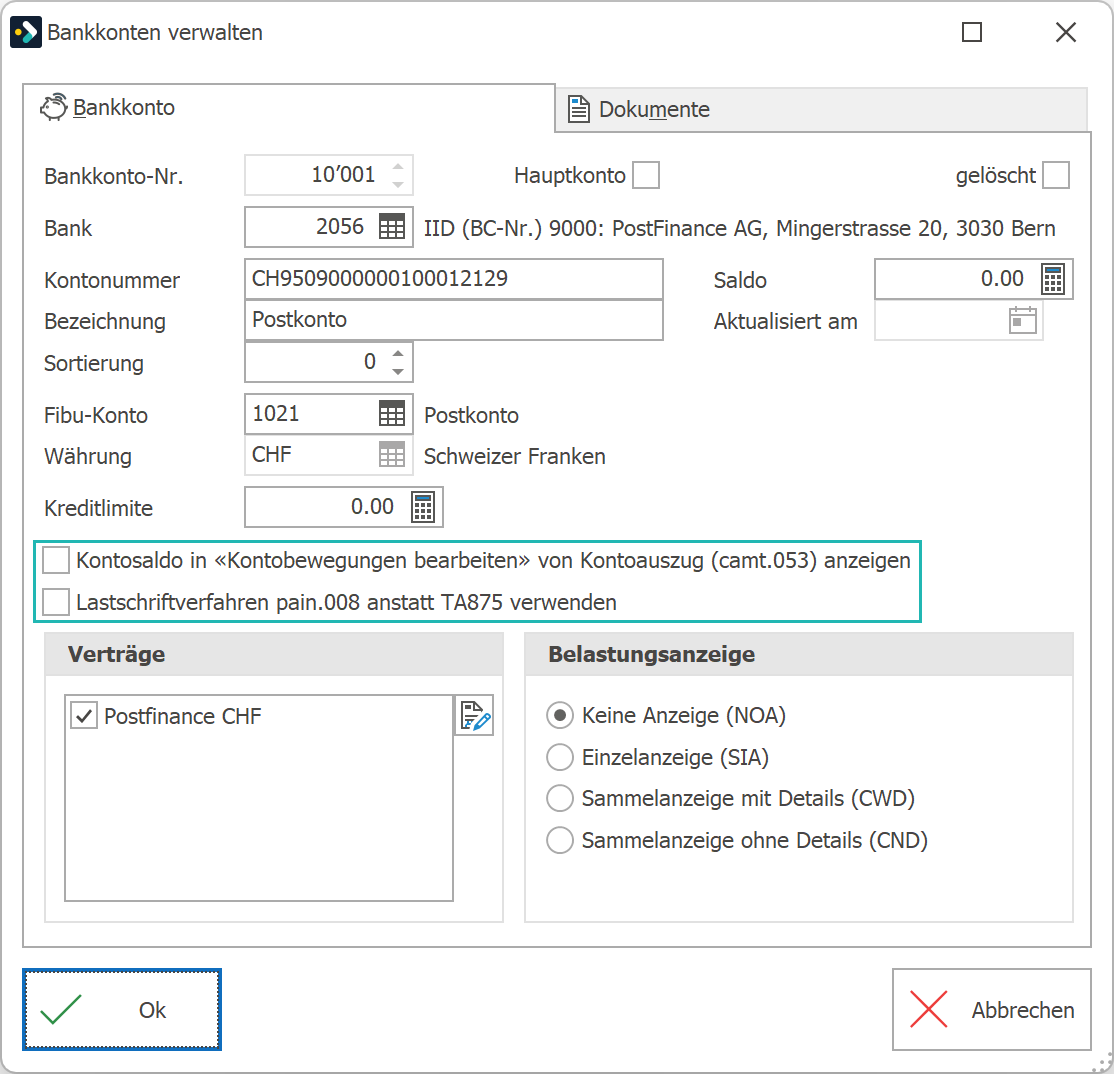Screen dimensions: 1114x1074
Task: Click the green check mark on Ok
Action: pos(61,1009)
